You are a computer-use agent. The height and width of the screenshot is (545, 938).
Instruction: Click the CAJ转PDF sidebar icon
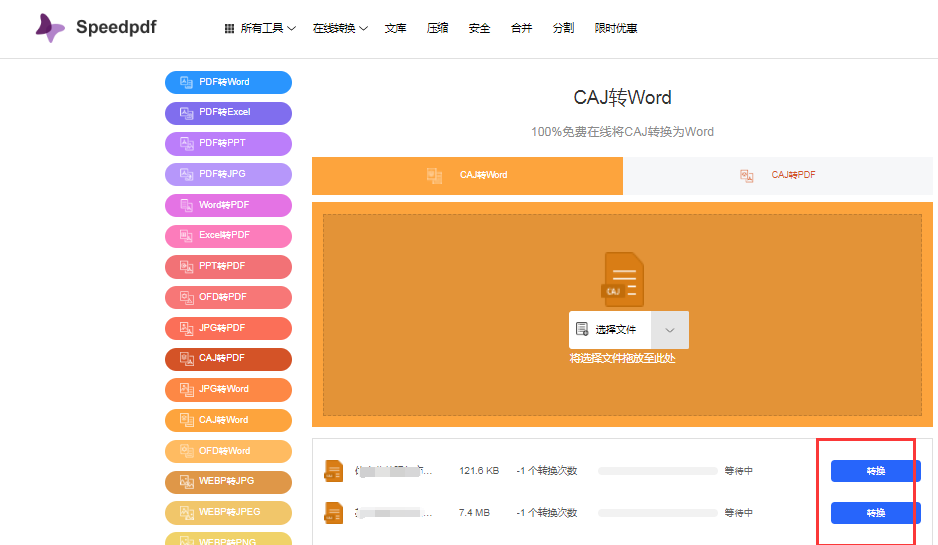coord(187,358)
